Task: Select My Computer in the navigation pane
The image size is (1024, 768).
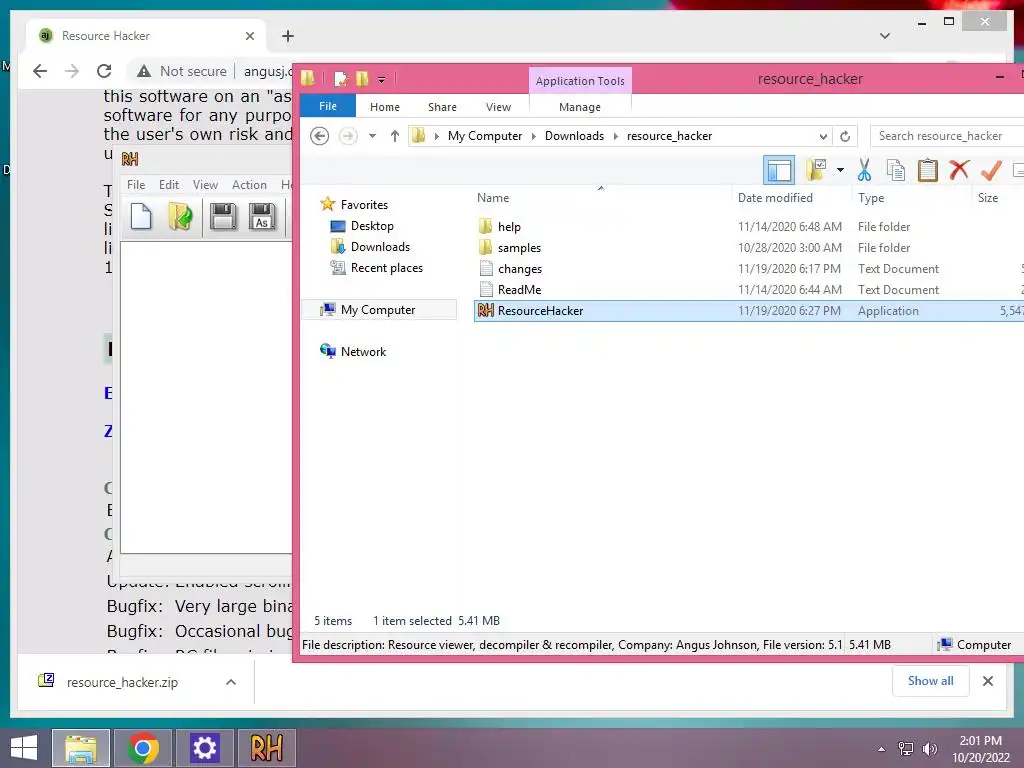Action: (x=377, y=310)
